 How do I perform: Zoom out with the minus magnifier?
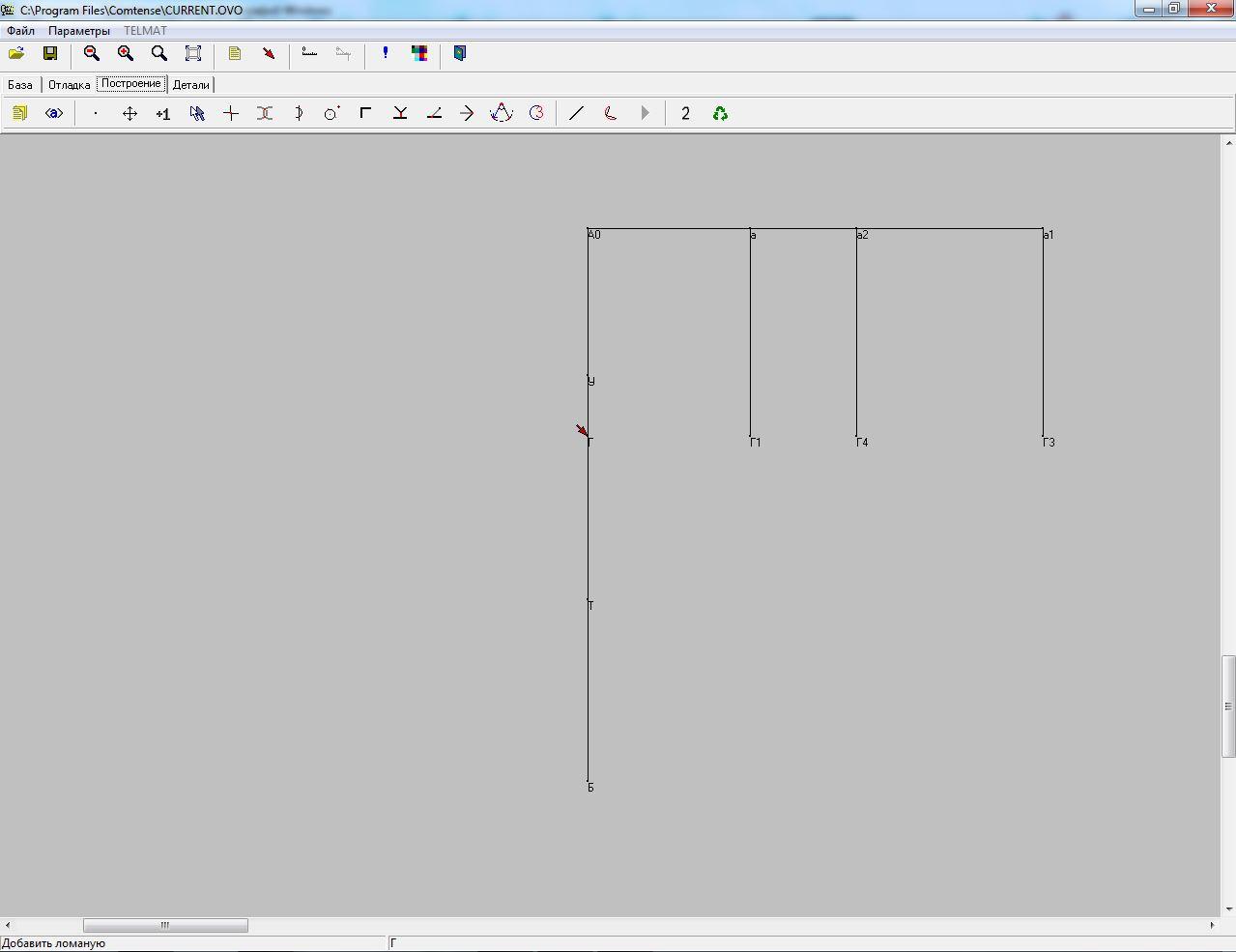(92, 54)
